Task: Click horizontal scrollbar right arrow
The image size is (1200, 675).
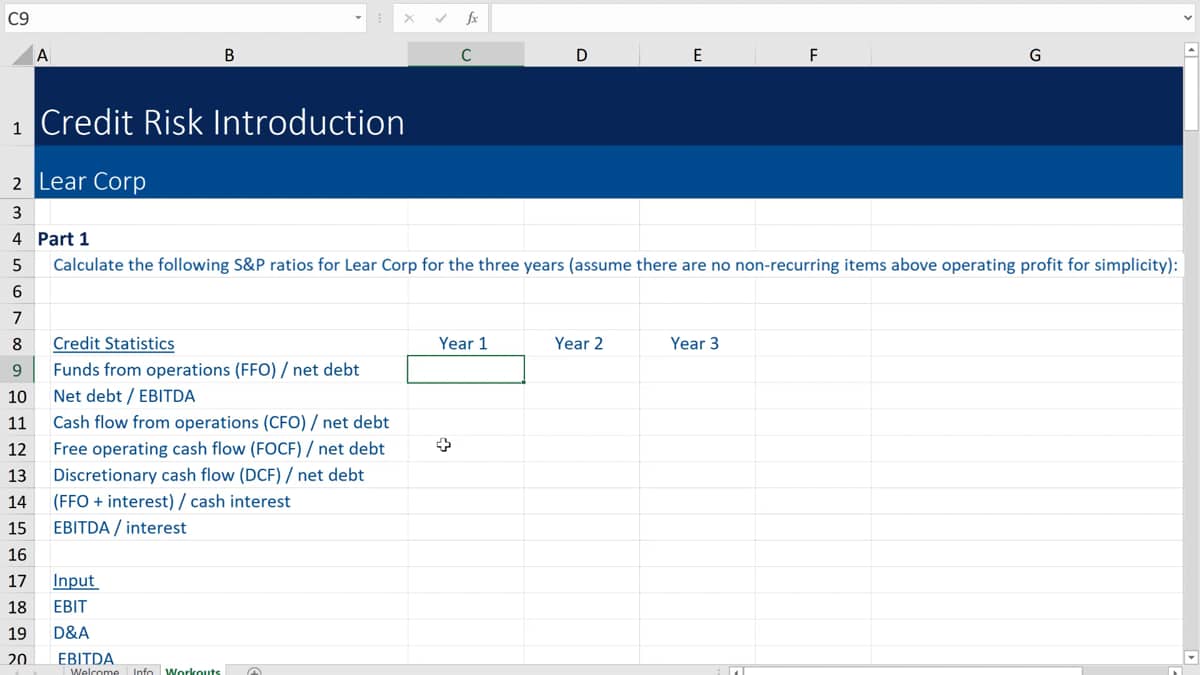Action: coord(1177,671)
